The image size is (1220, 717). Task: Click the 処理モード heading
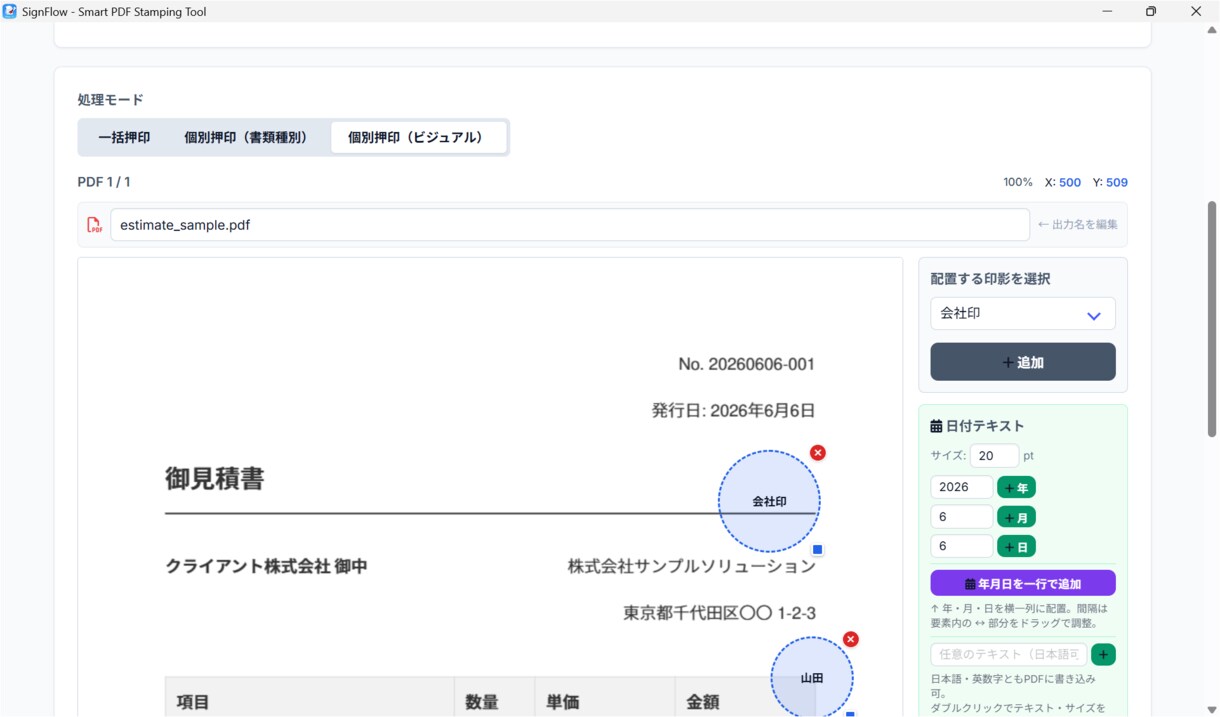point(110,100)
